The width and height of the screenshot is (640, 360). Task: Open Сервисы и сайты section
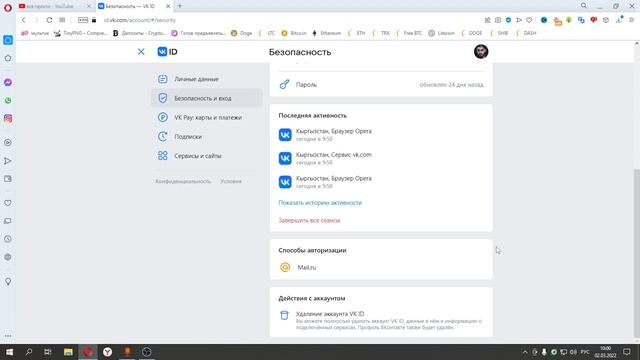(207, 156)
